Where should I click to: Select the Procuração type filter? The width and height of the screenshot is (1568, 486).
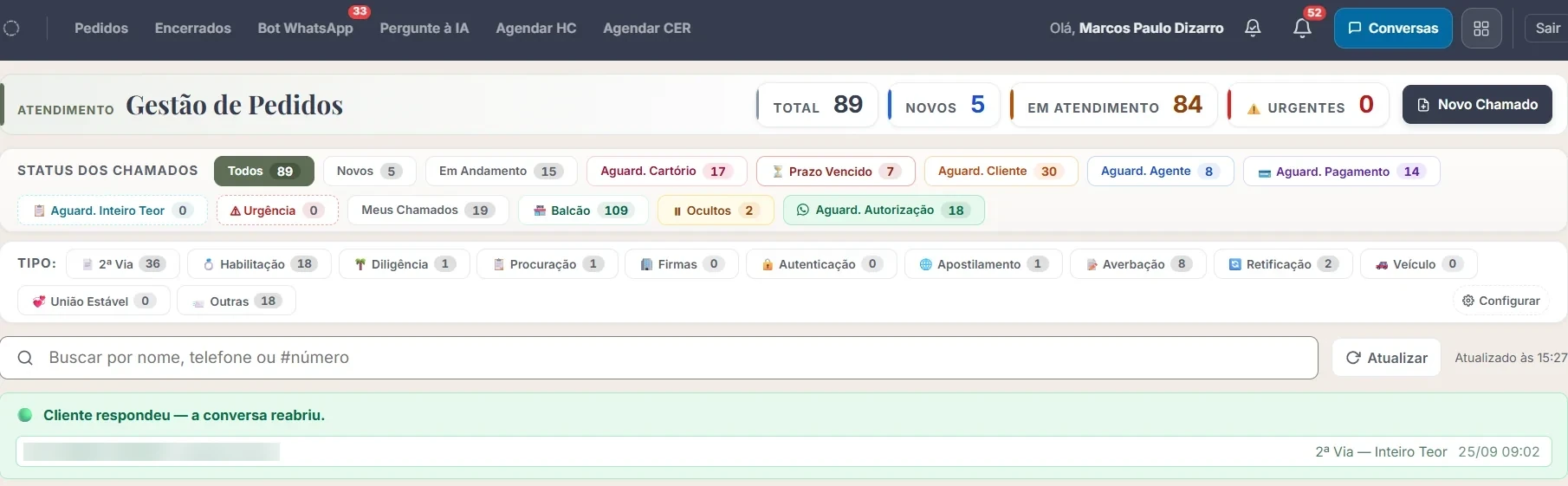(x=548, y=263)
